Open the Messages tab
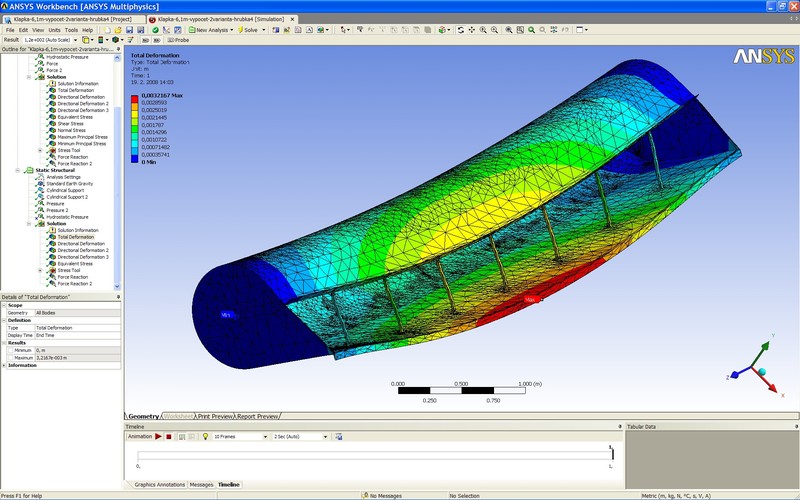Image resolution: width=800 pixels, height=500 pixels. pyautogui.click(x=202, y=485)
